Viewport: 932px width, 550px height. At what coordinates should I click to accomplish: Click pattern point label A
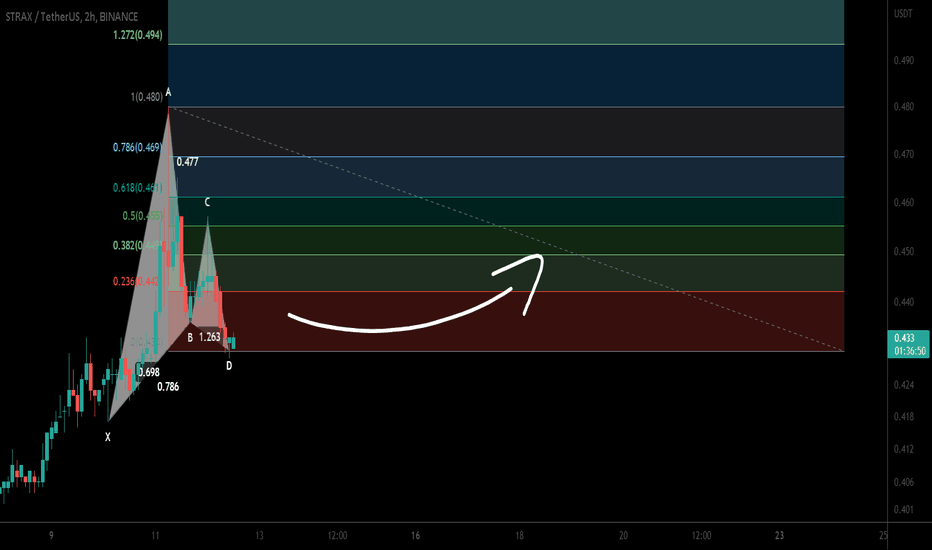[168, 92]
